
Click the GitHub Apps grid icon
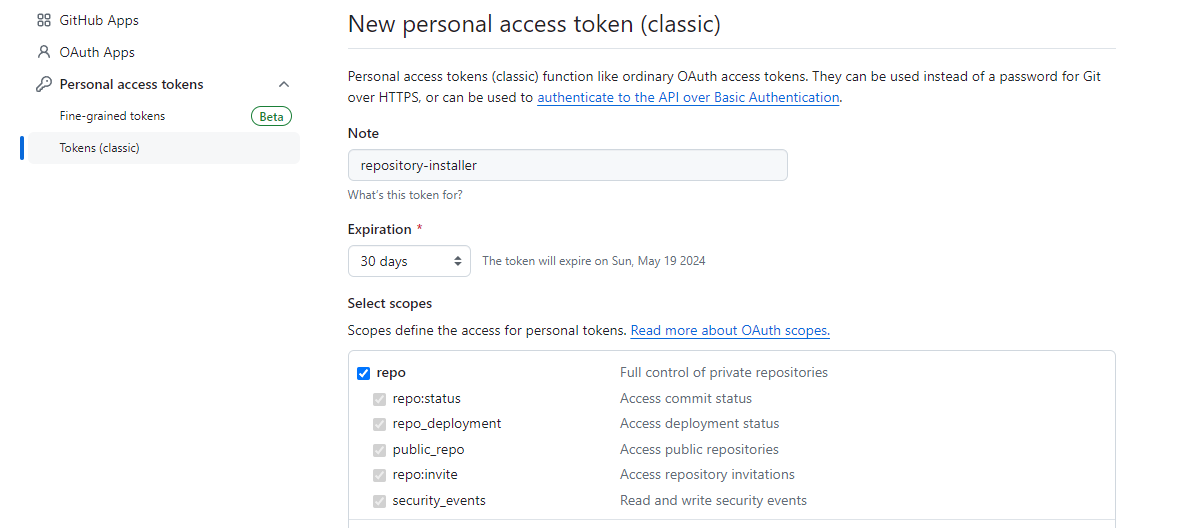point(43,20)
